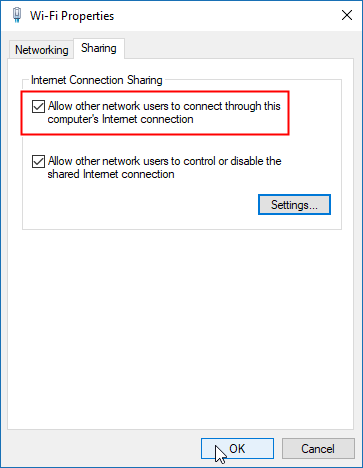Viewport: 363px width, 468px height.
Task: Toggle the checkmark box inside the red highlight
Action: 38,107
